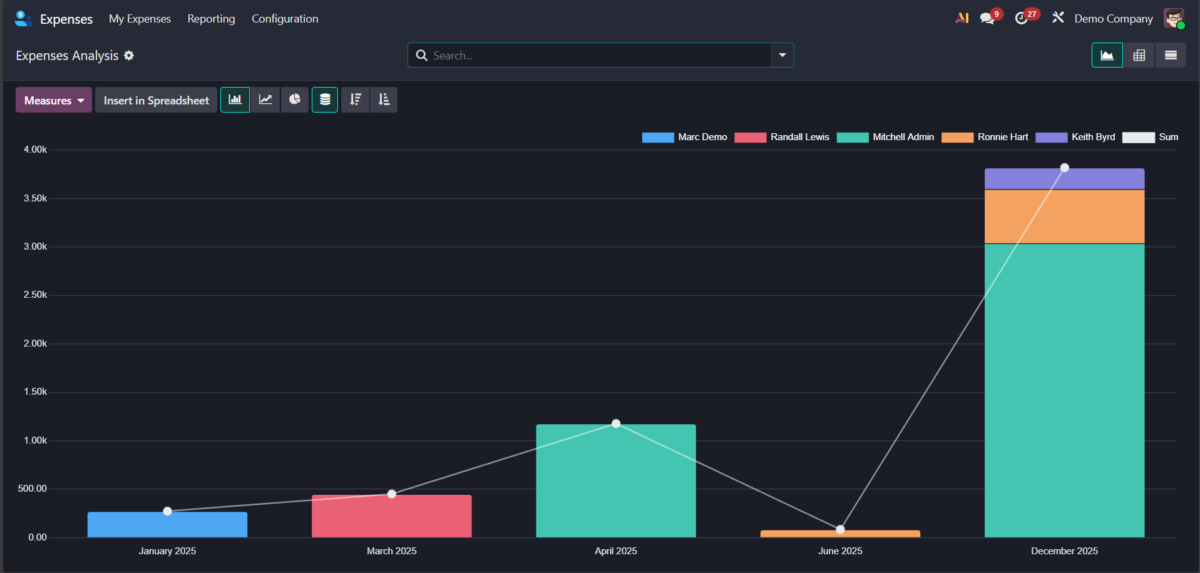Open the Configuration menu
The height and width of the screenshot is (573, 1200).
click(285, 19)
